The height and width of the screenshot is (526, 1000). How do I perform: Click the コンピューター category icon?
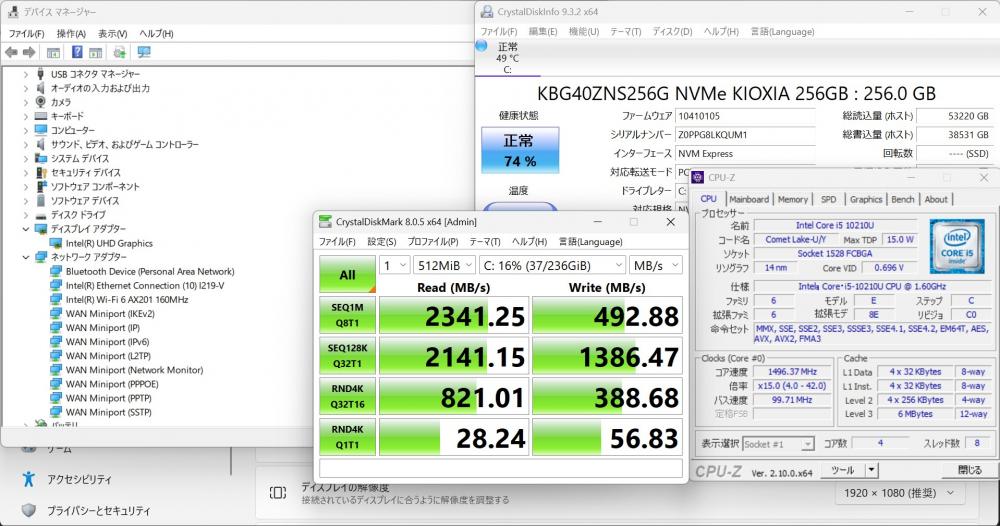[x=41, y=130]
